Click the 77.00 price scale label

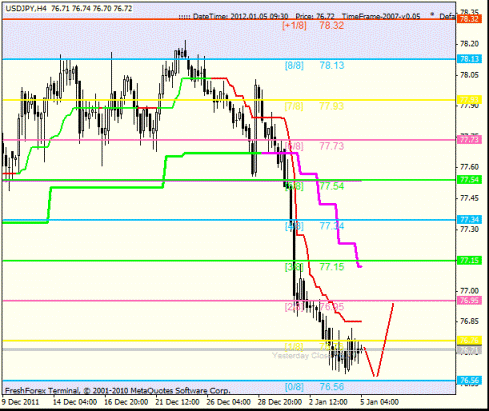point(469,291)
